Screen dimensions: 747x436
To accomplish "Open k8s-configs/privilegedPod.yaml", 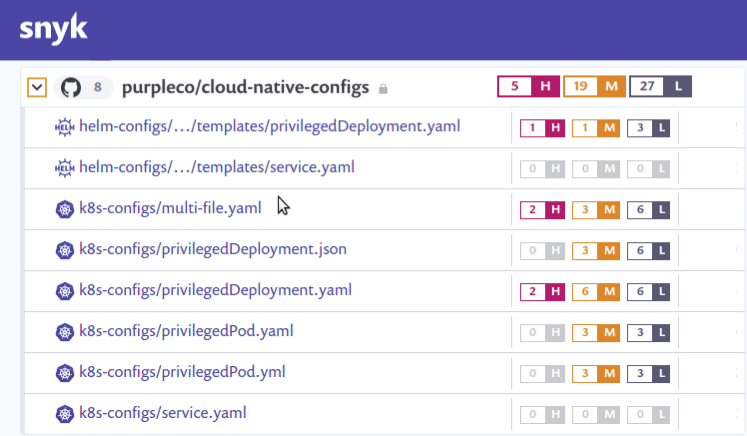I will (x=186, y=331).
